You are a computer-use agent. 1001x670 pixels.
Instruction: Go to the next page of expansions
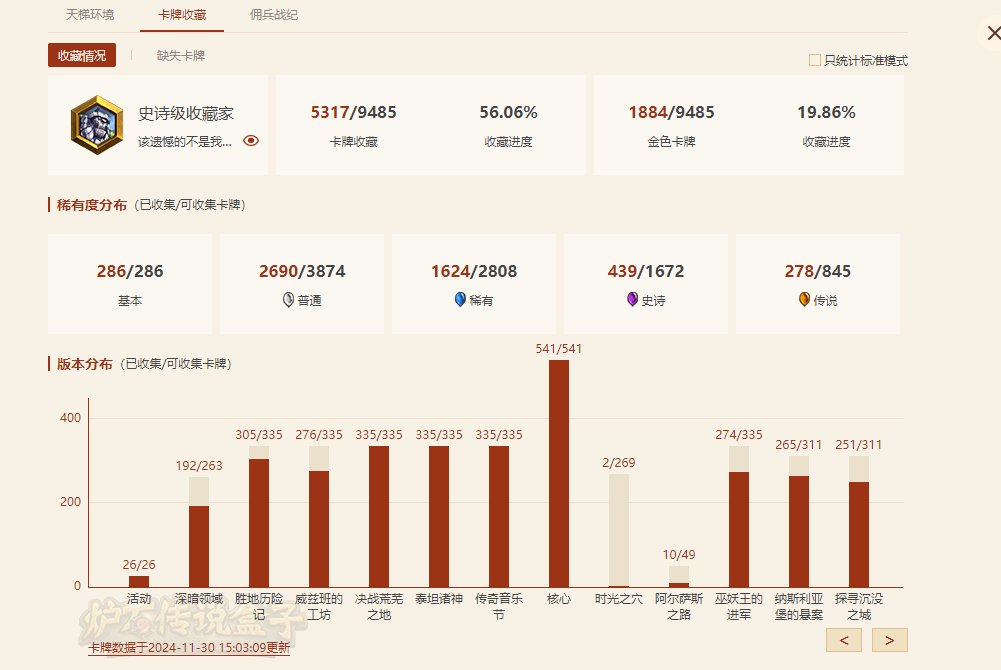890,640
